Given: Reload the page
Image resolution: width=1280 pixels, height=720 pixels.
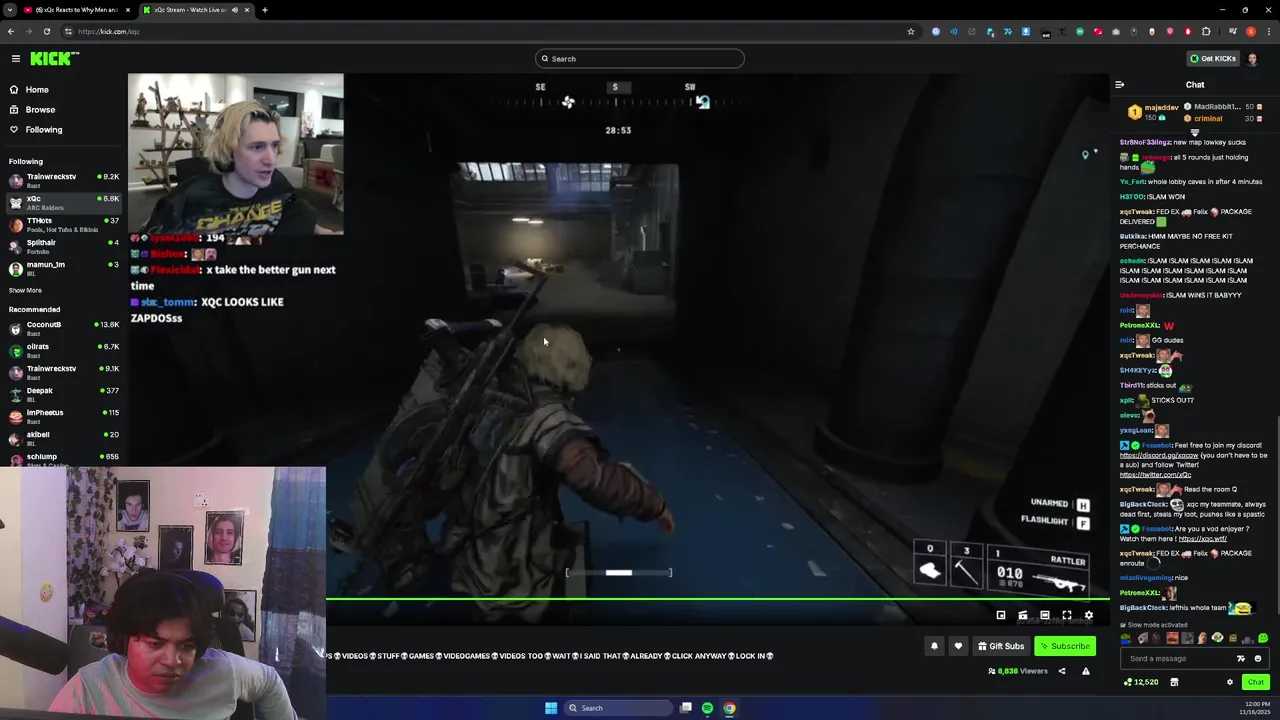Looking at the screenshot, I should 47,31.
